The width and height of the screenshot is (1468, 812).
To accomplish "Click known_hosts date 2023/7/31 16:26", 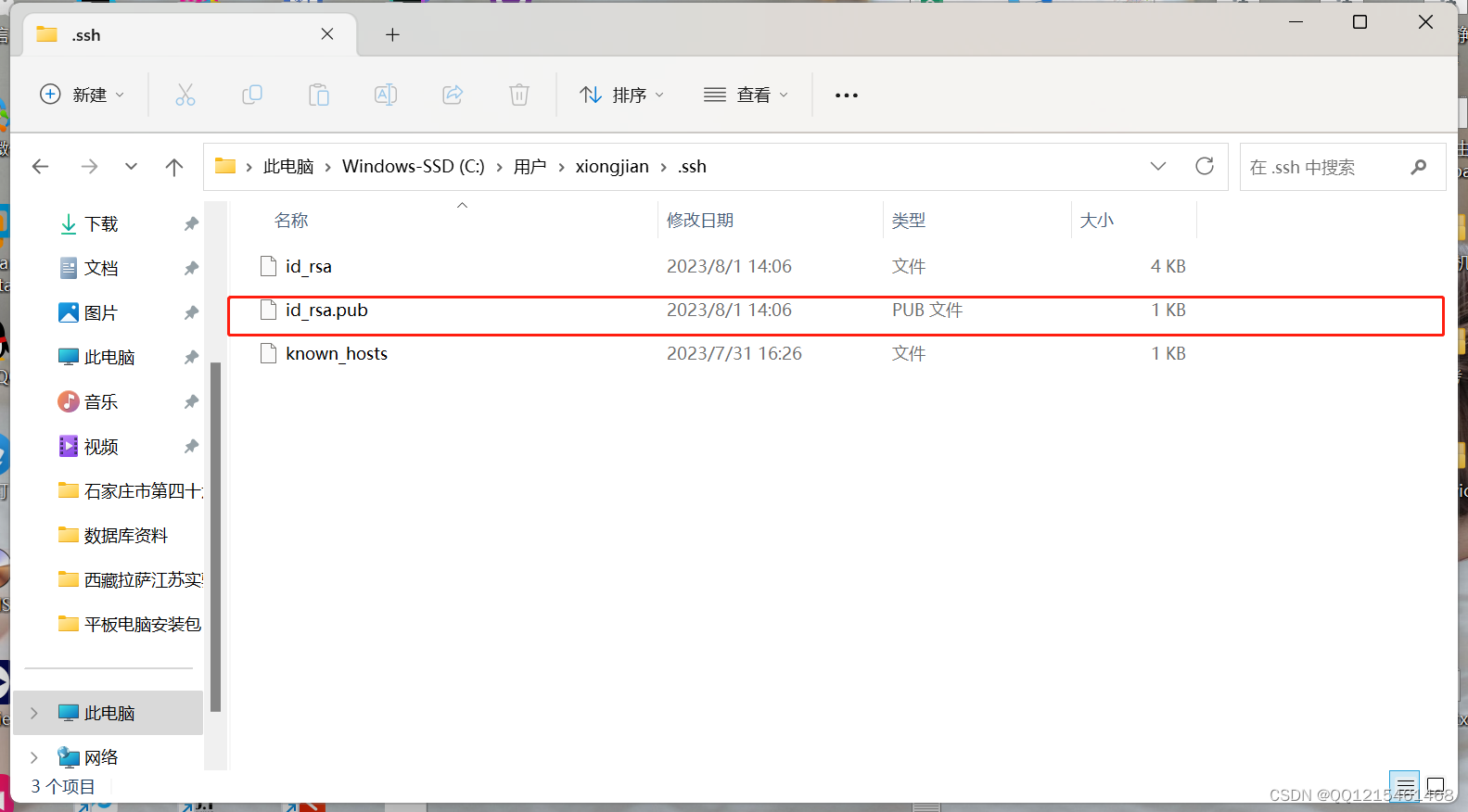I will pos(734,354).
